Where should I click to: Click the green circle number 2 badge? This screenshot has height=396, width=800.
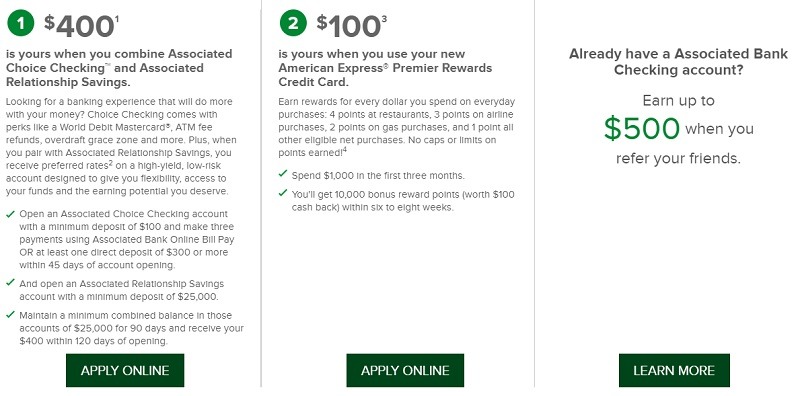pyautogui.click(x=293, y=23)
